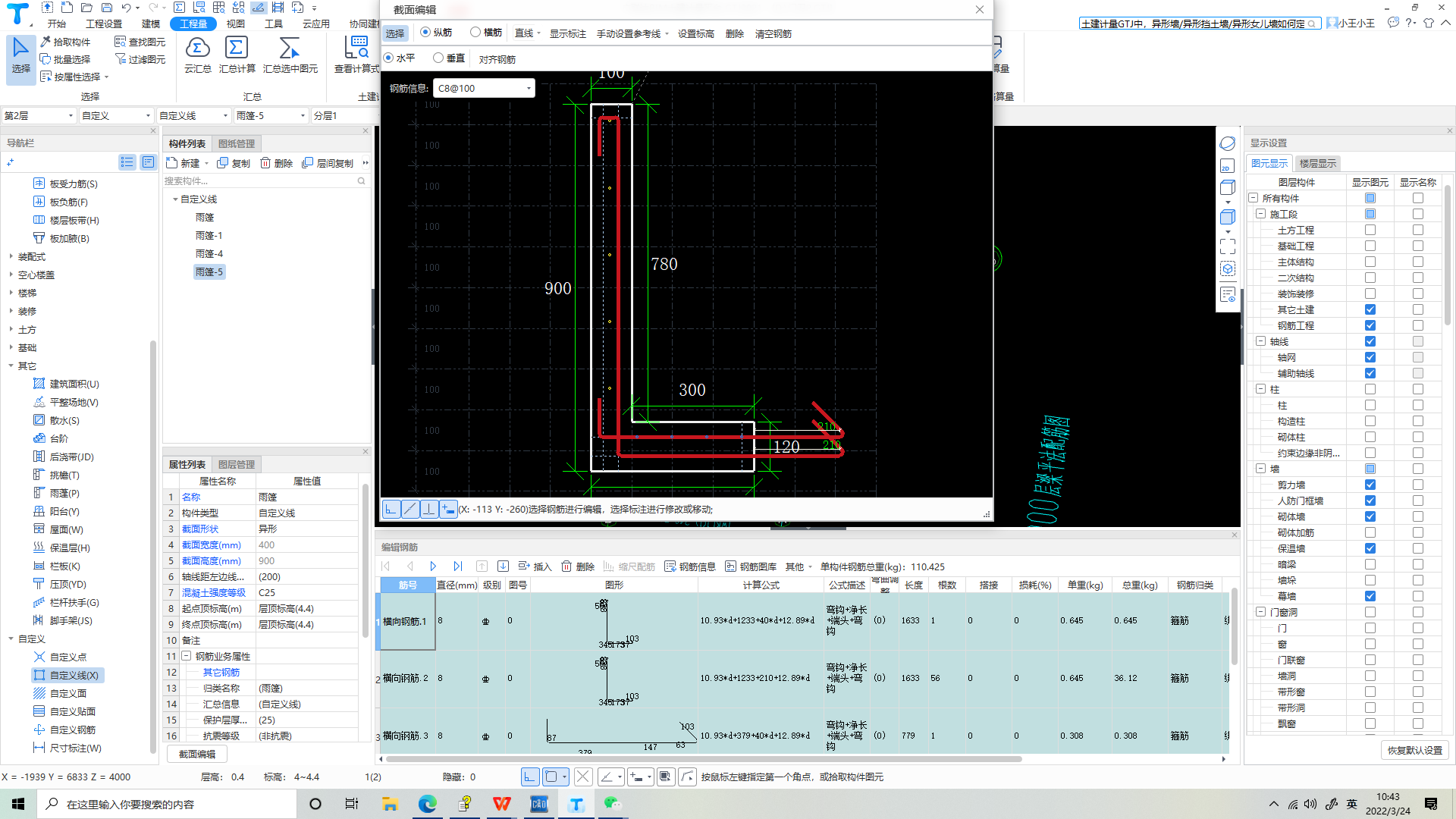
Task: Click 设置标高 in section editor
Action: [x=696, y=33]
